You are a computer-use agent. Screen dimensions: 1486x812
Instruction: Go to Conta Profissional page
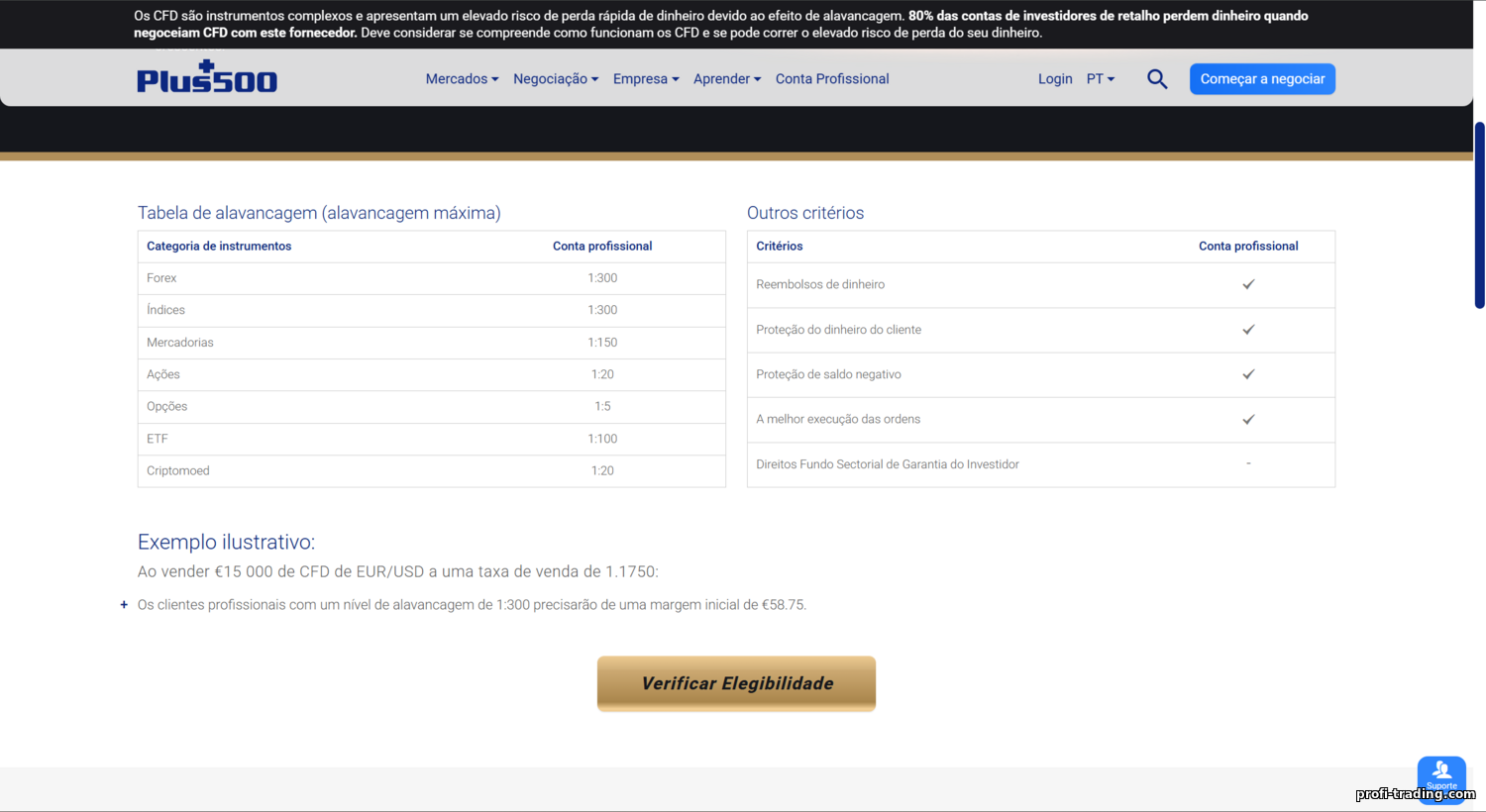coord(832,79)
